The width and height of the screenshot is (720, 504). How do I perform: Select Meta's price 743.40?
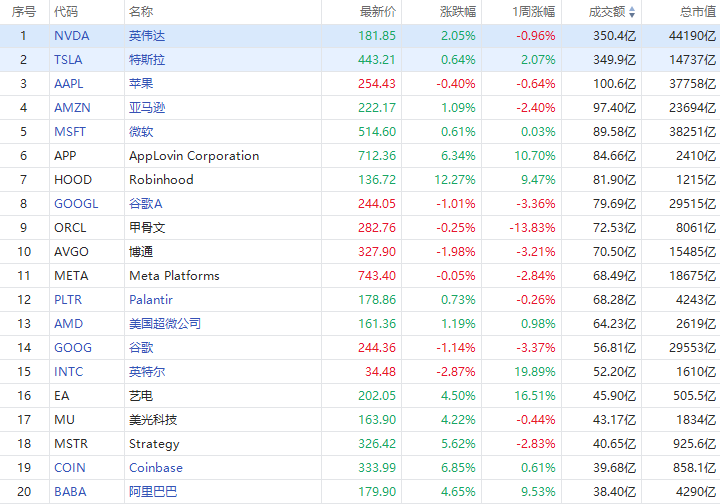(377, 276)
